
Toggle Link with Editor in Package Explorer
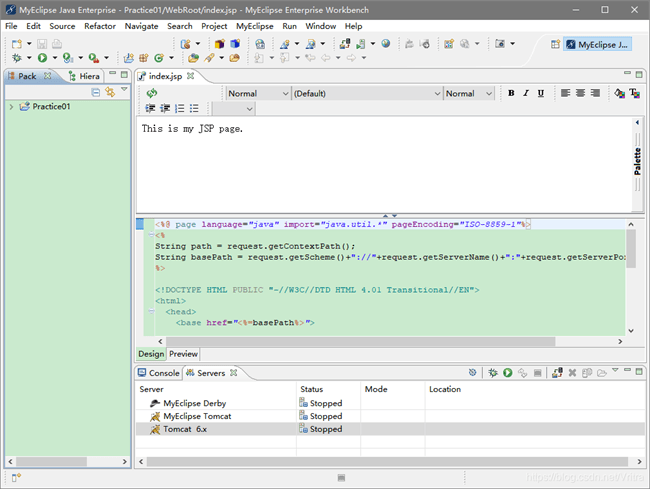(x=110, y=92)
